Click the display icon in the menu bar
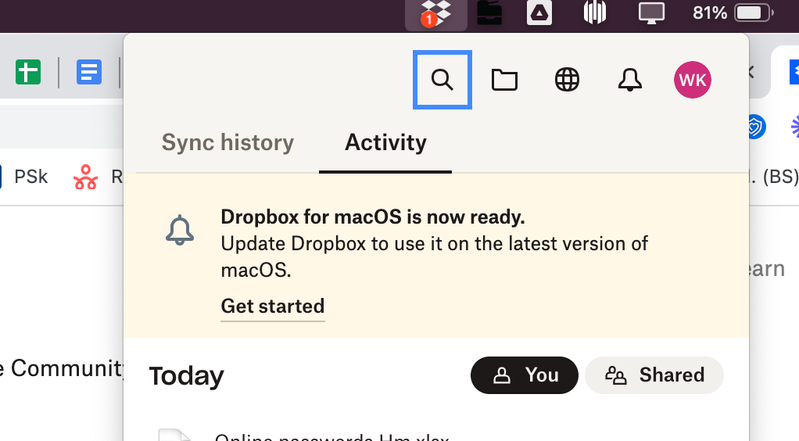 tap(652, 13)
